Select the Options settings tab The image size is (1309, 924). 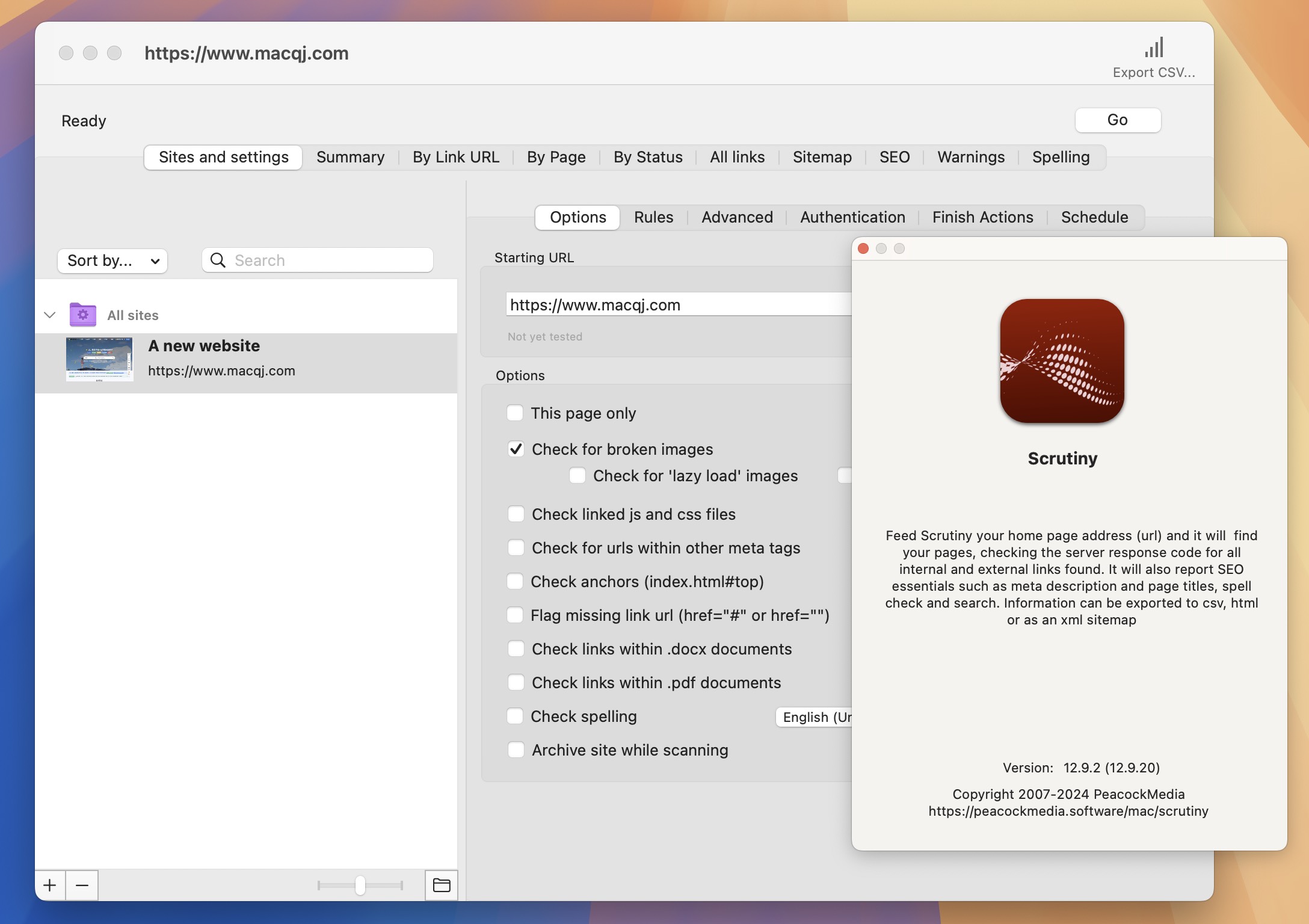[577, 217]
